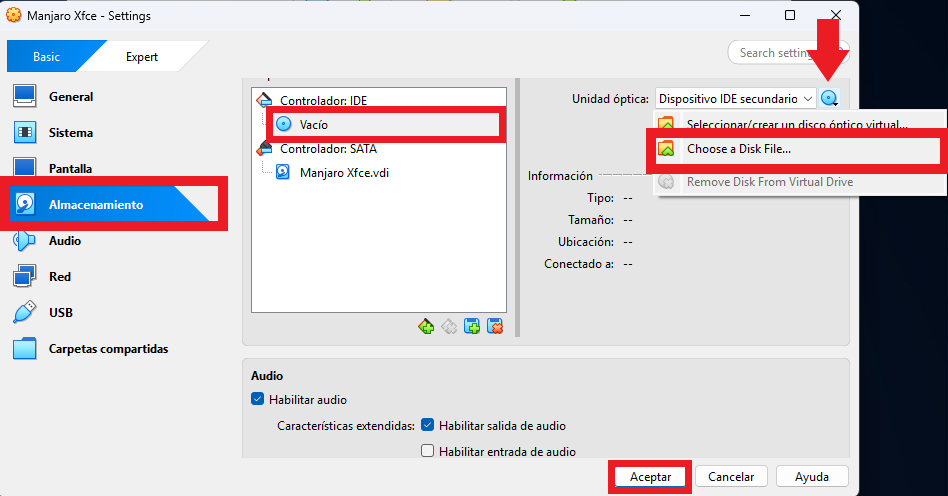948x496 pixels.
Task: Switch to the Basic tab
Action: click(47, 56)
